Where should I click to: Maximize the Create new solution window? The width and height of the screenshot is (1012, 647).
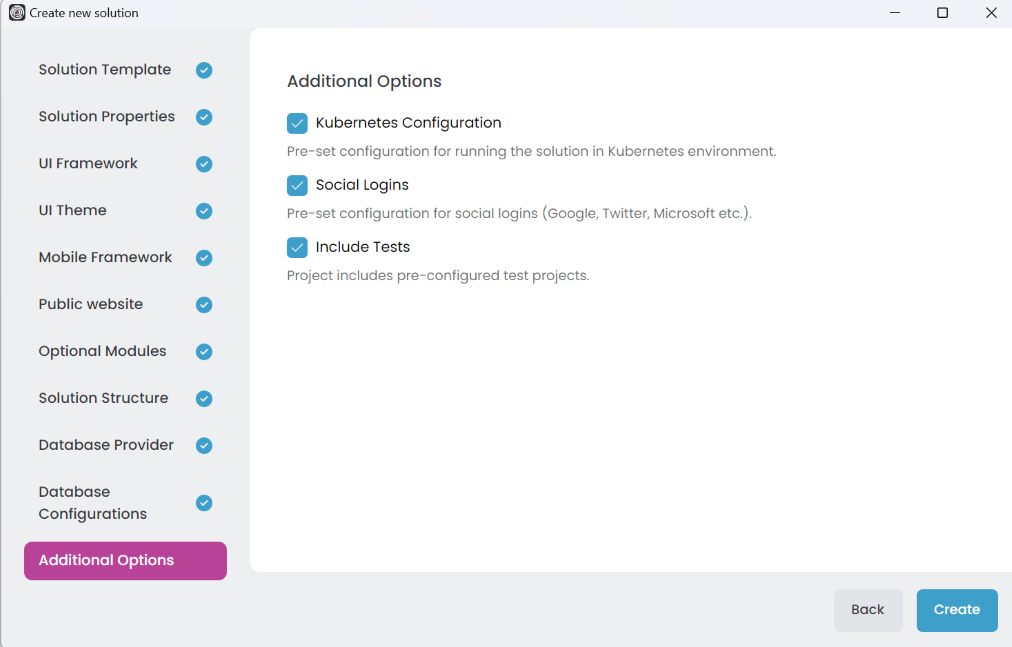pyautogui.click(x=942, y=13)
